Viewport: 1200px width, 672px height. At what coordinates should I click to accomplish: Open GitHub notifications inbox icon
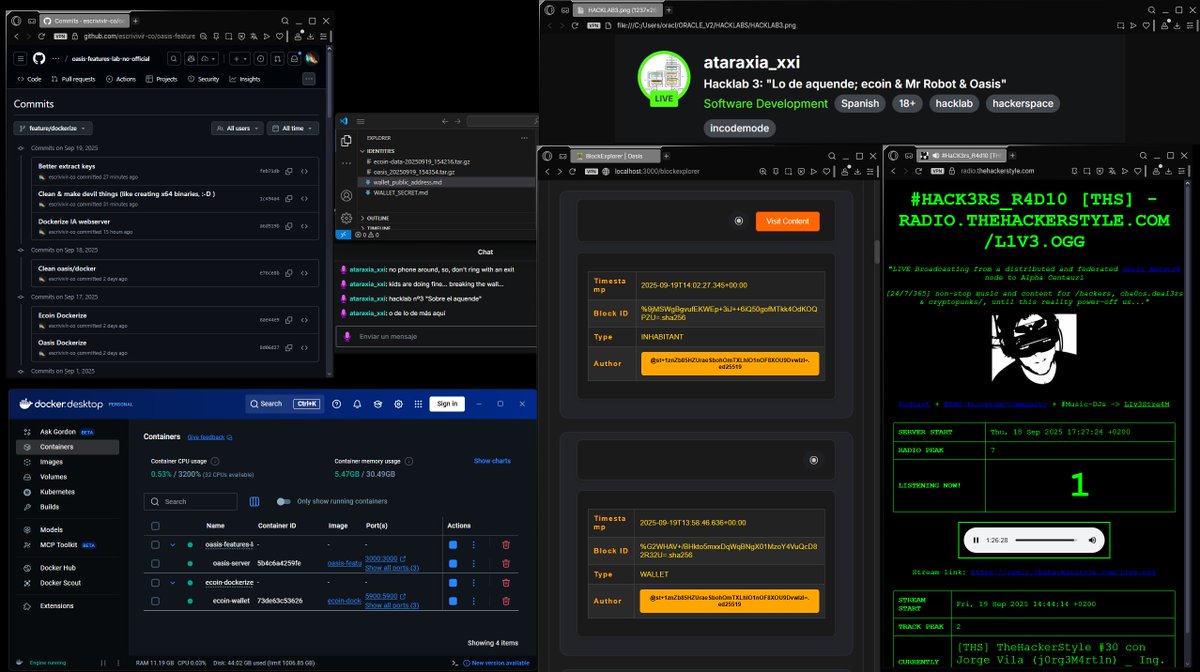point(295,58)
